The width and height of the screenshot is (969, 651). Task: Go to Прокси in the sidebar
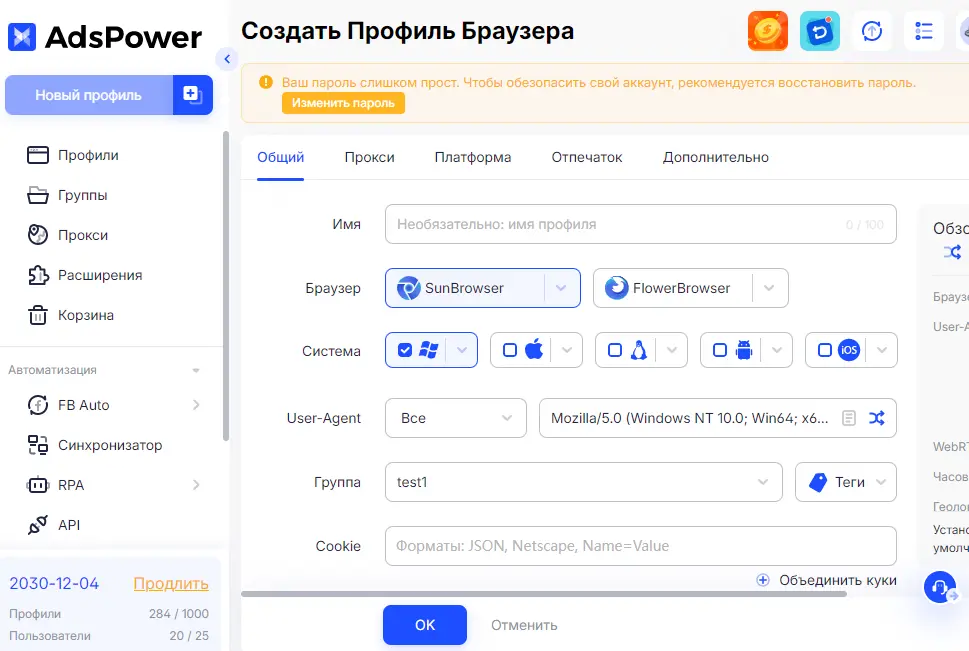click(67, 235)
